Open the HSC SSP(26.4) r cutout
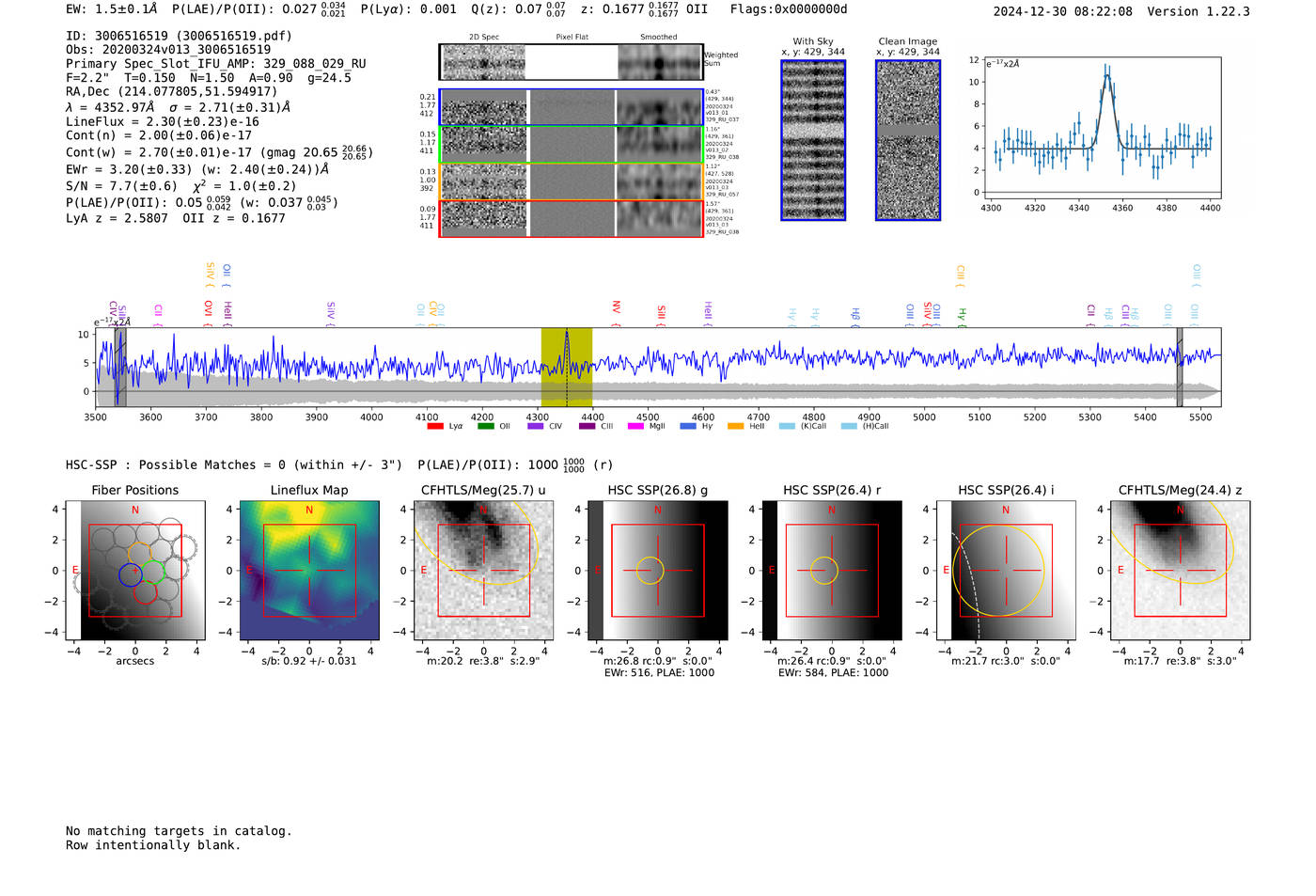 (x=832, y=570)
